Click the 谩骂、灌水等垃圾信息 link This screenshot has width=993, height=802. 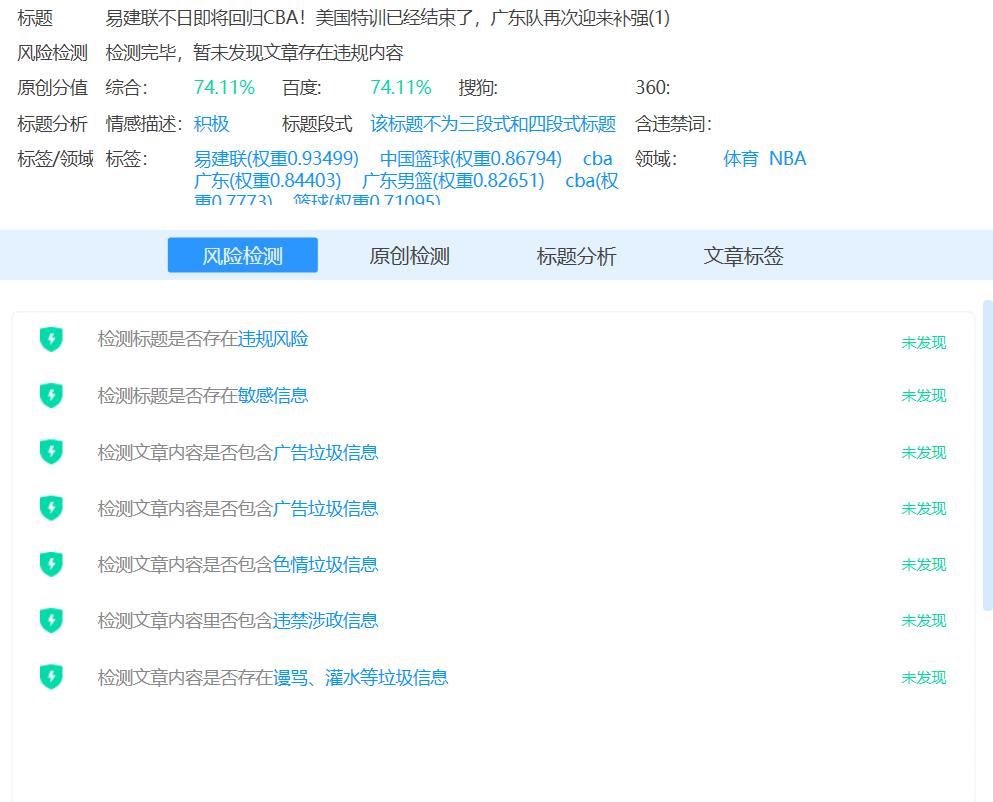(x=360, y=677)
